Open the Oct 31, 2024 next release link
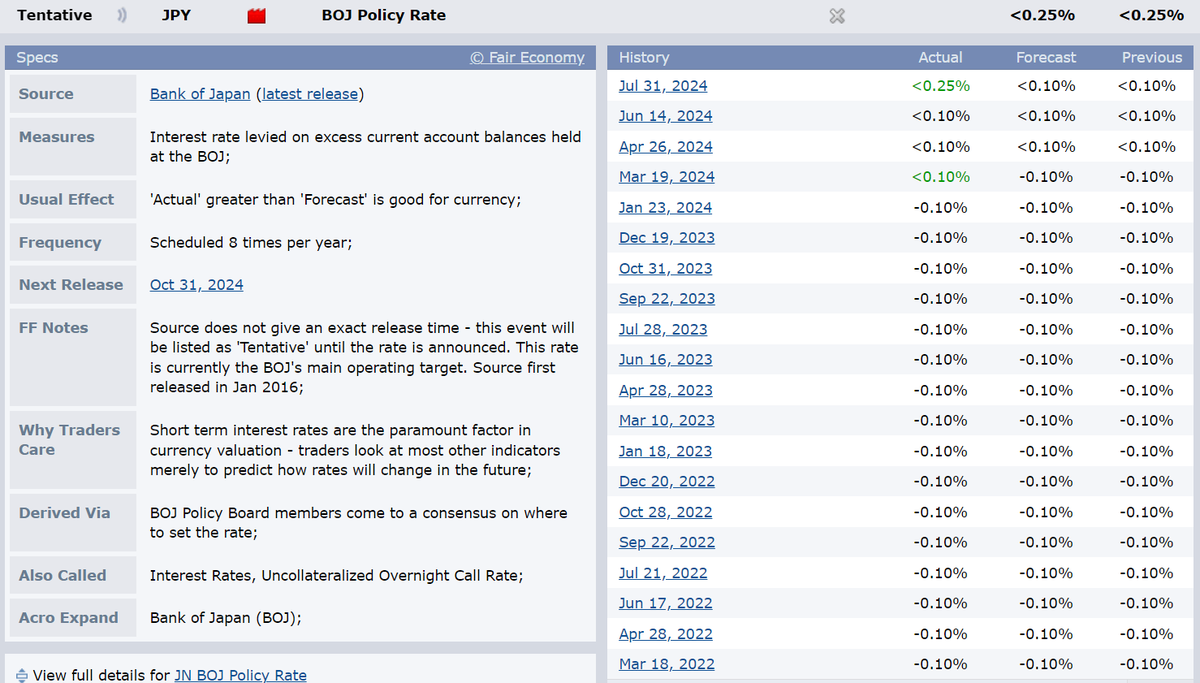 tap(197, 284)
